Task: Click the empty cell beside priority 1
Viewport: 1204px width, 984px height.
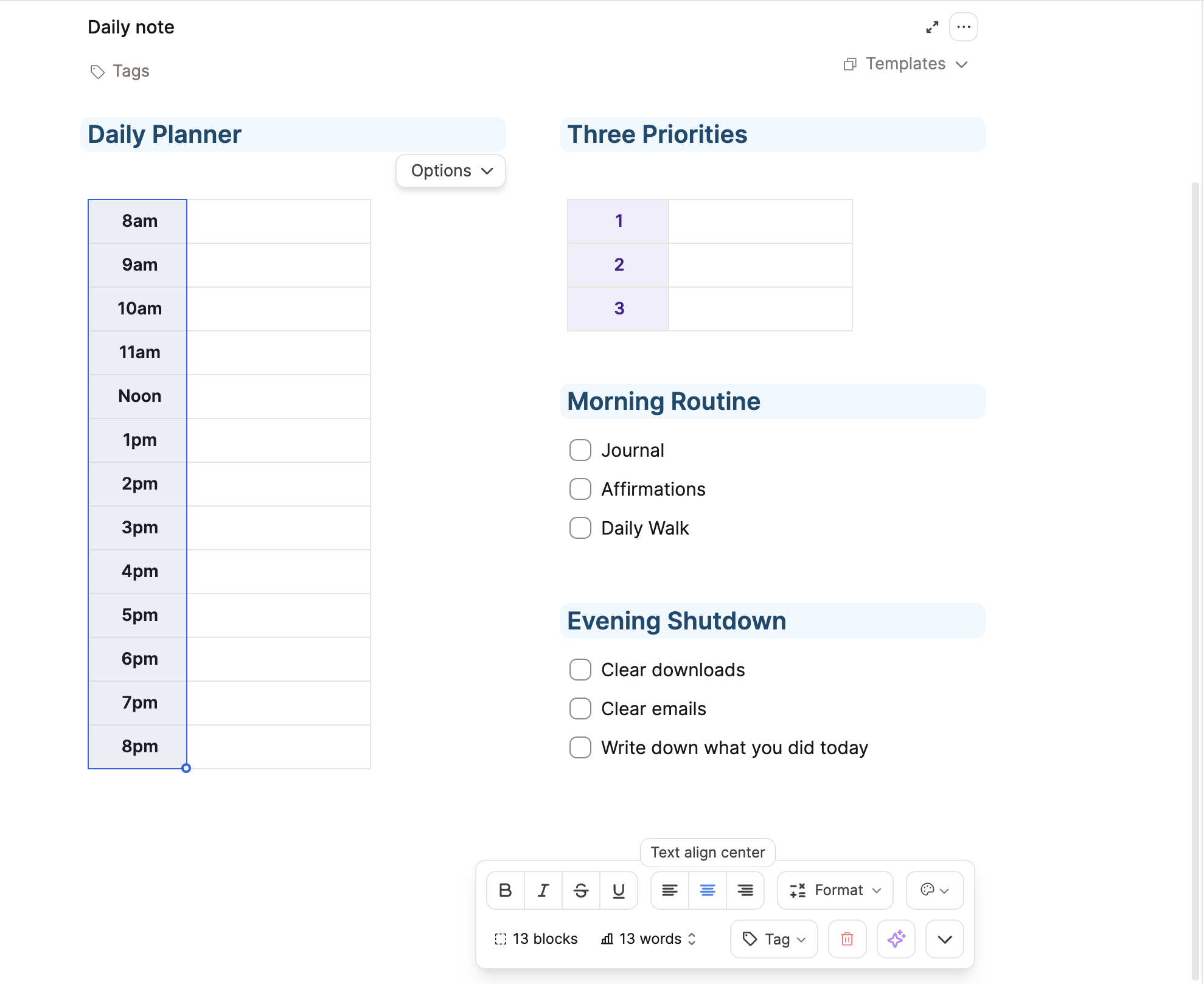Action: [x=760, y=221]
